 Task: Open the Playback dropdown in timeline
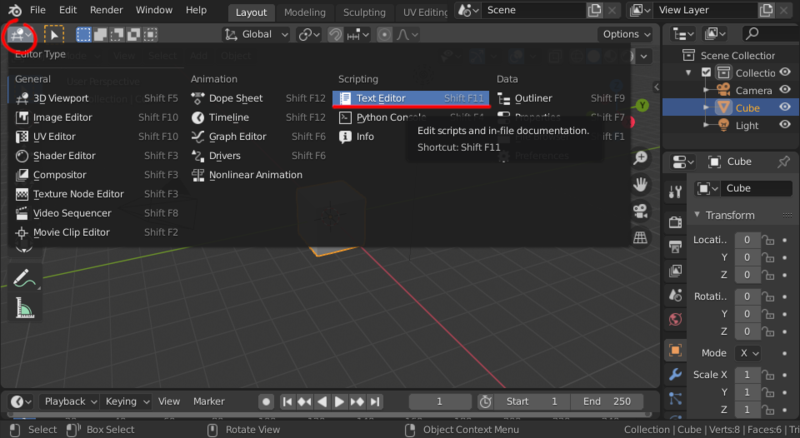pos(70,402)
